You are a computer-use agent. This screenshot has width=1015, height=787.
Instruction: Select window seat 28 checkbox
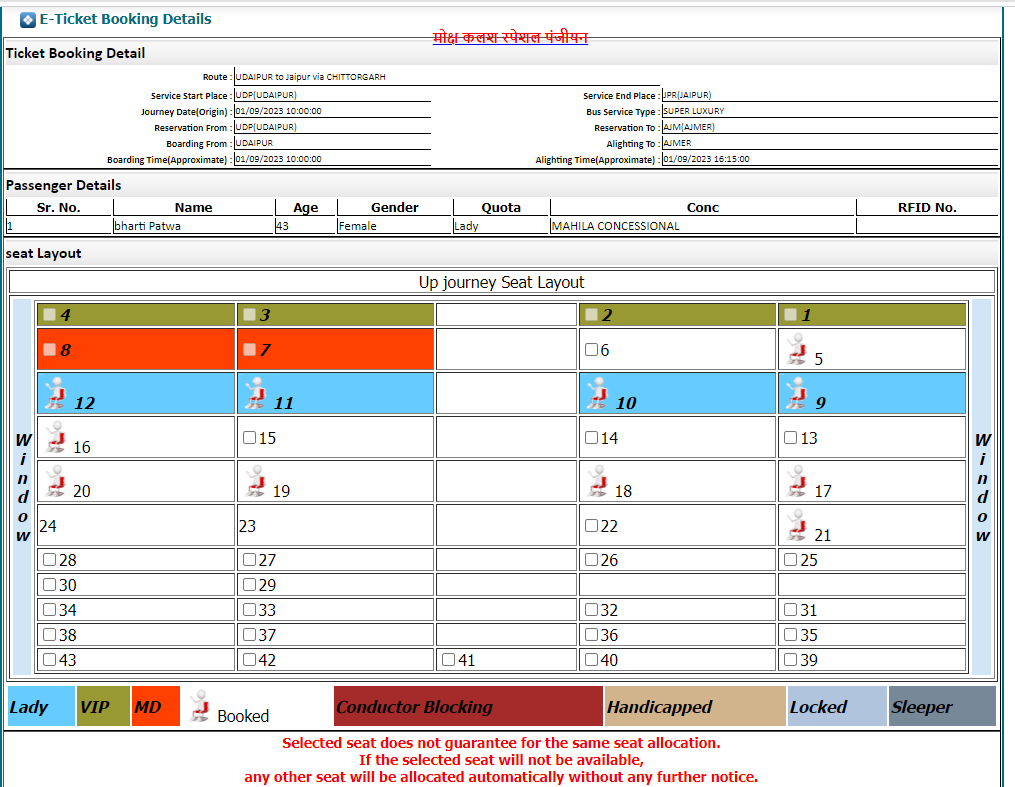coord(49,559)
